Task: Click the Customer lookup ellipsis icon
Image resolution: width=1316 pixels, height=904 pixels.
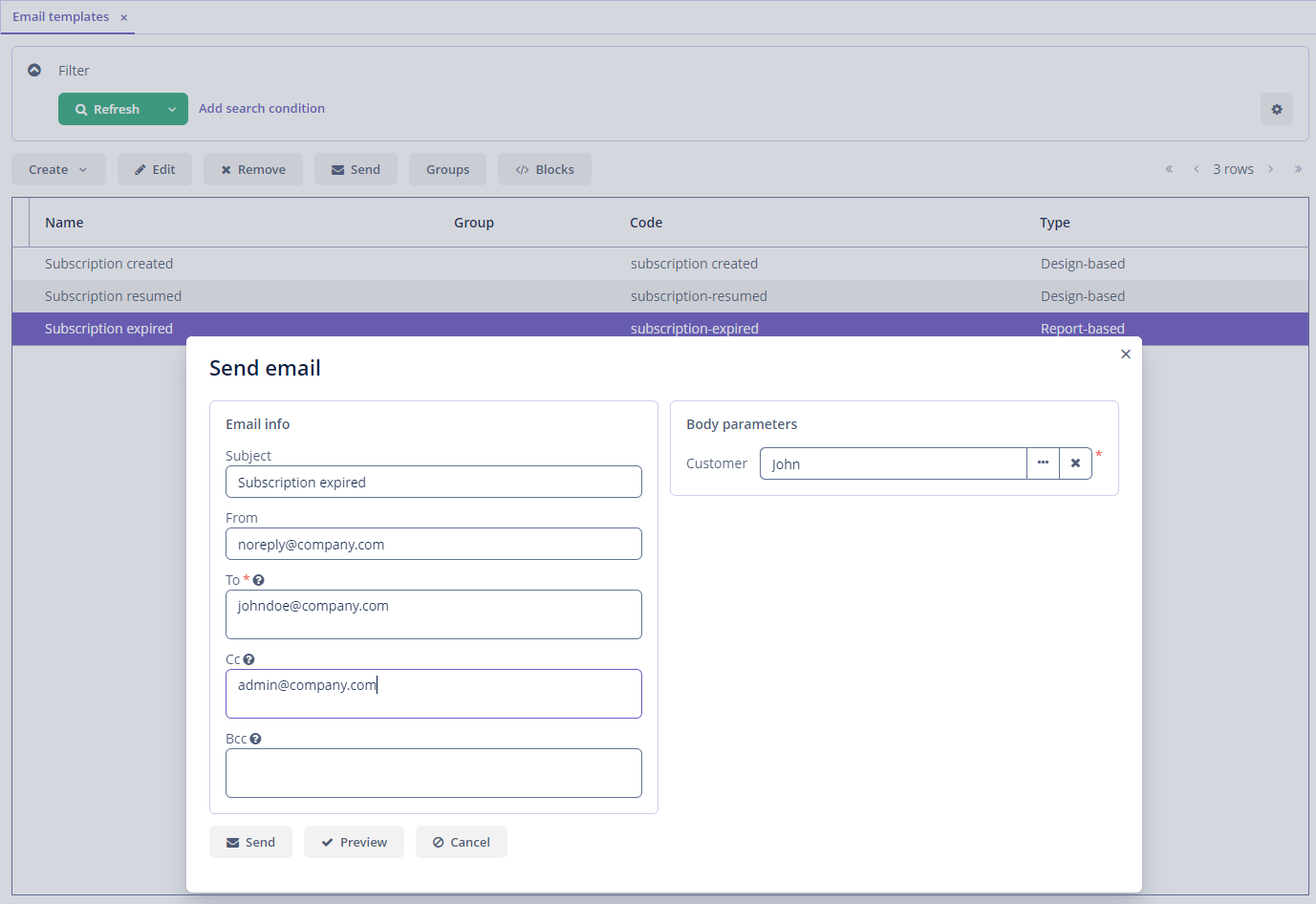Action: tap(1043, 463)
